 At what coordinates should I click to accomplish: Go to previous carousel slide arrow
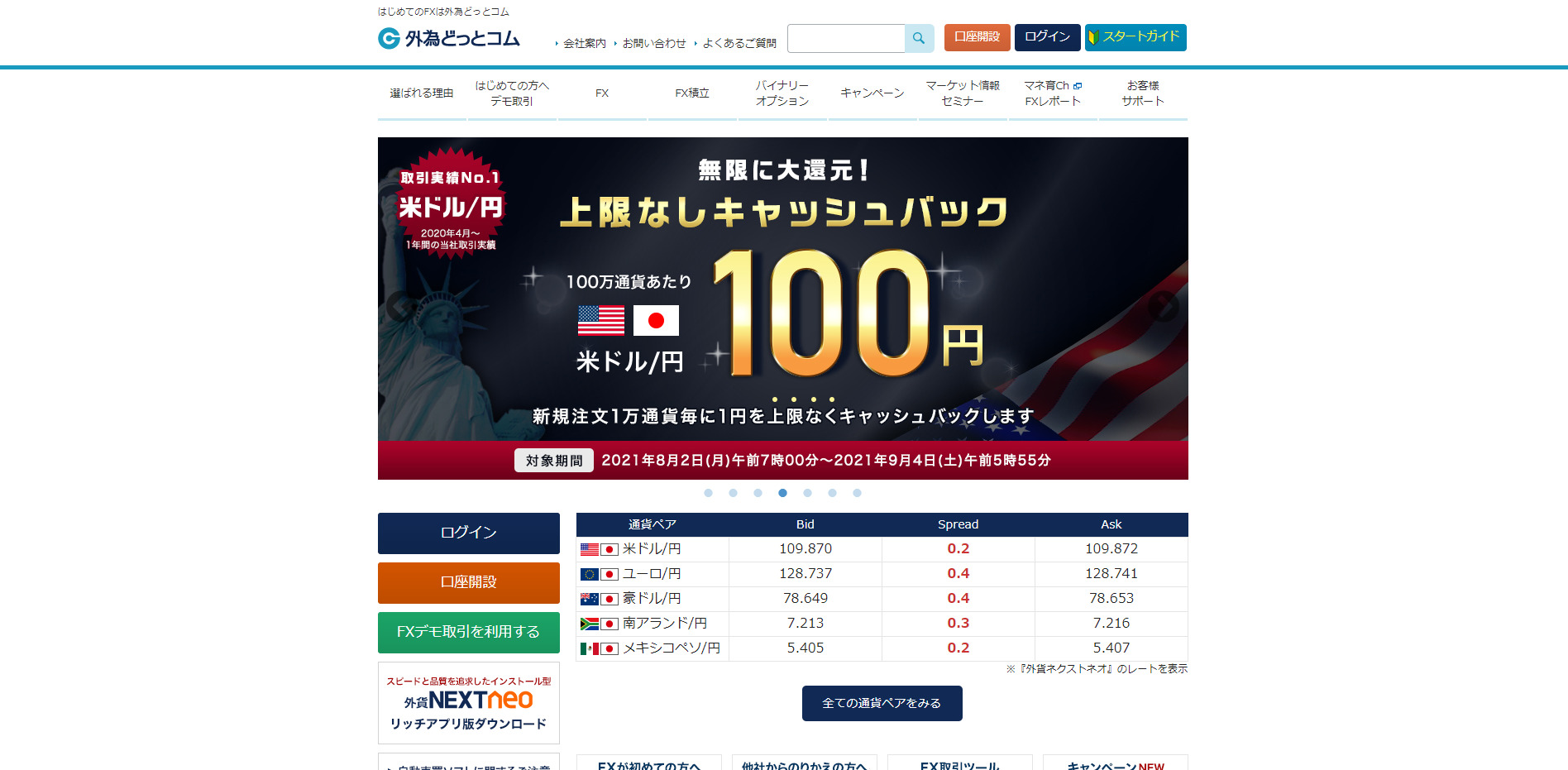click(x=402, y=307)
